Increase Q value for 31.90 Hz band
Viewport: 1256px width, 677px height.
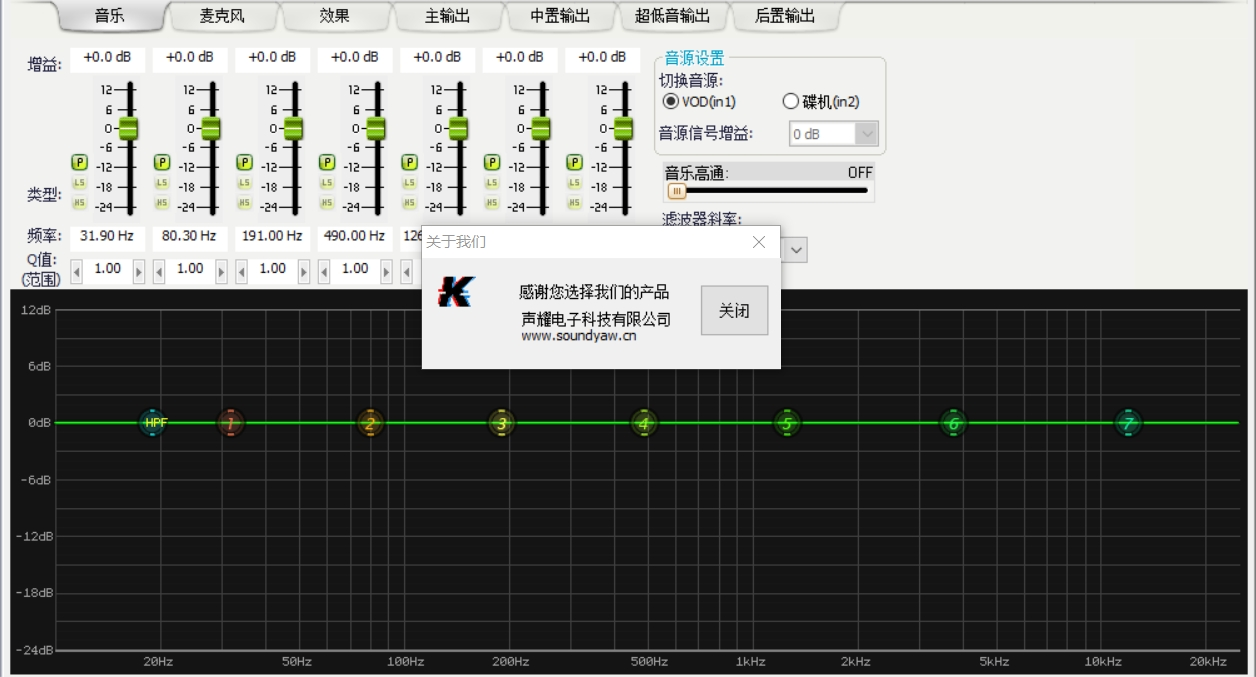[139, 271]
